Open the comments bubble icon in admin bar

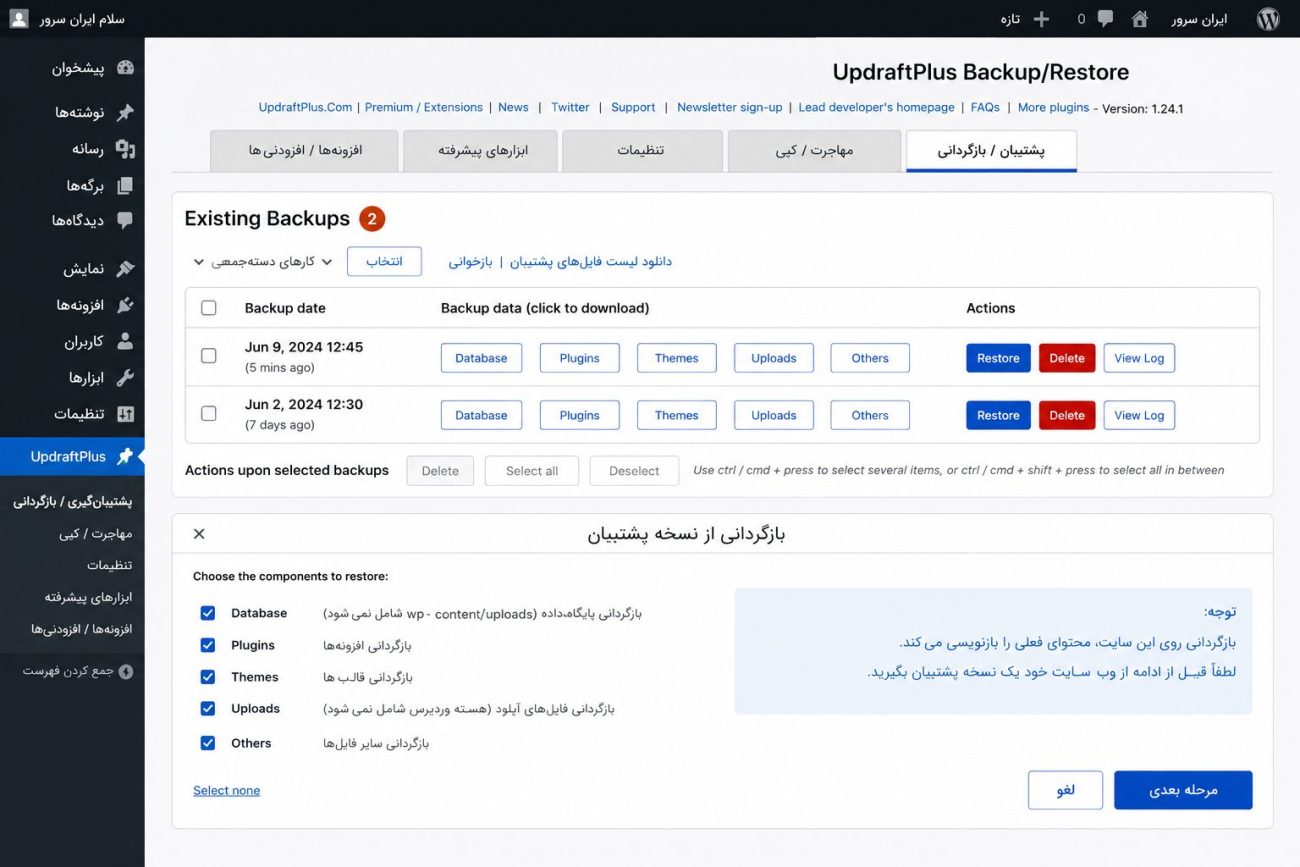pos(1105,19)
